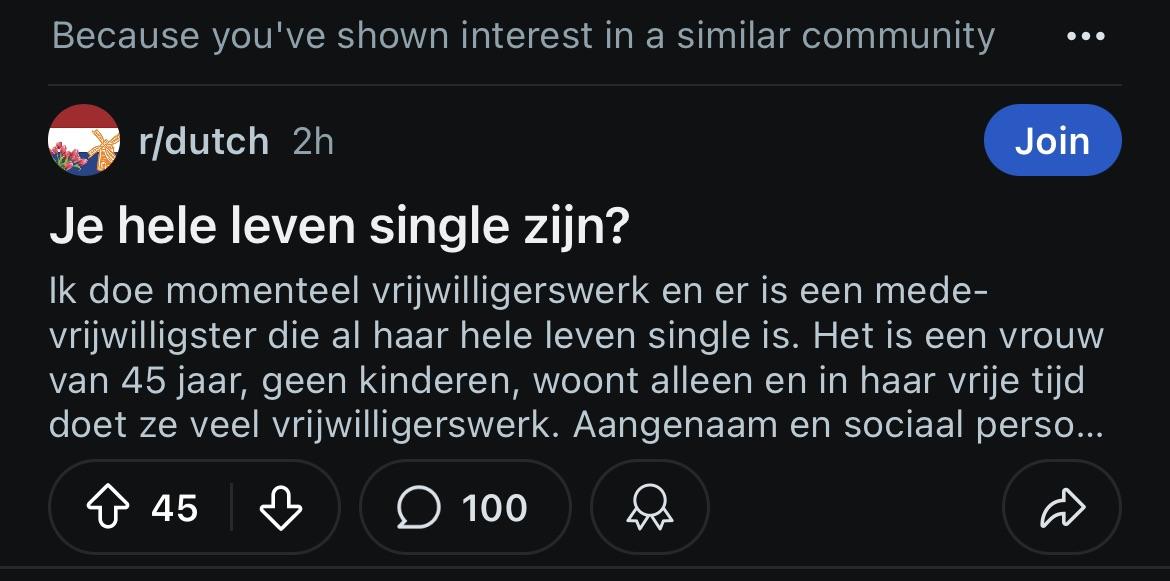The width and height of the screenshot is (1170, 581).
Task: Open the 100 comments count
Action: pos(494,508)
